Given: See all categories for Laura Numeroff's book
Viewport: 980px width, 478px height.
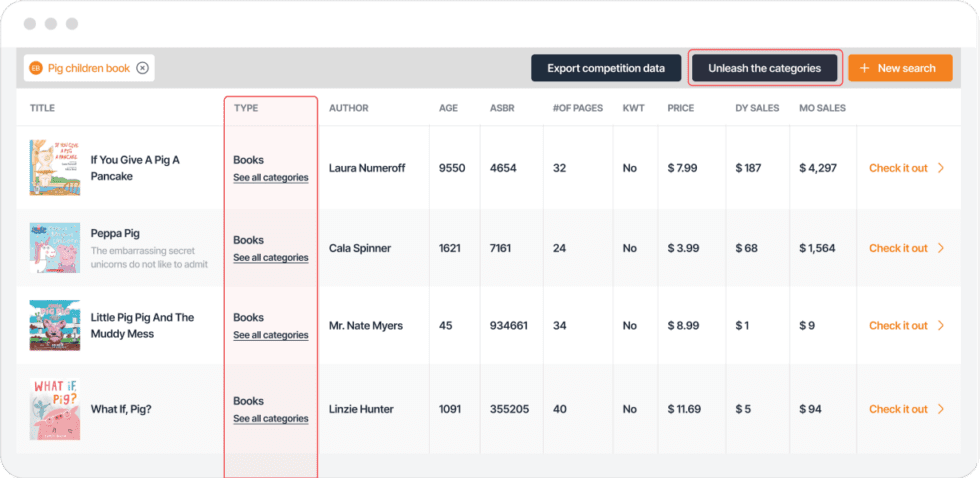Looking at the screenshot, I should 270,178.
